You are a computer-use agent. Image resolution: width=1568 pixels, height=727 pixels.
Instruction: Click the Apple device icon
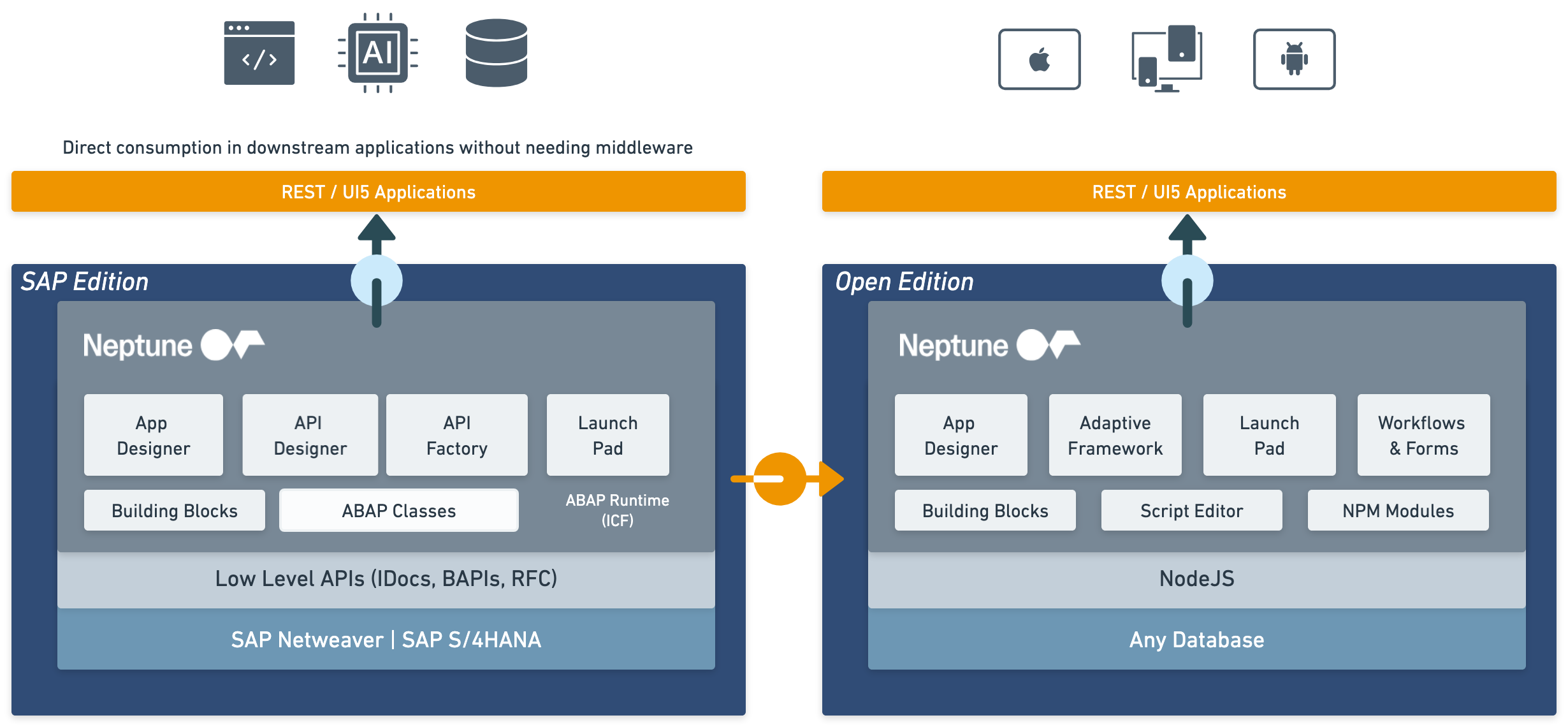tap(1040, 59)
